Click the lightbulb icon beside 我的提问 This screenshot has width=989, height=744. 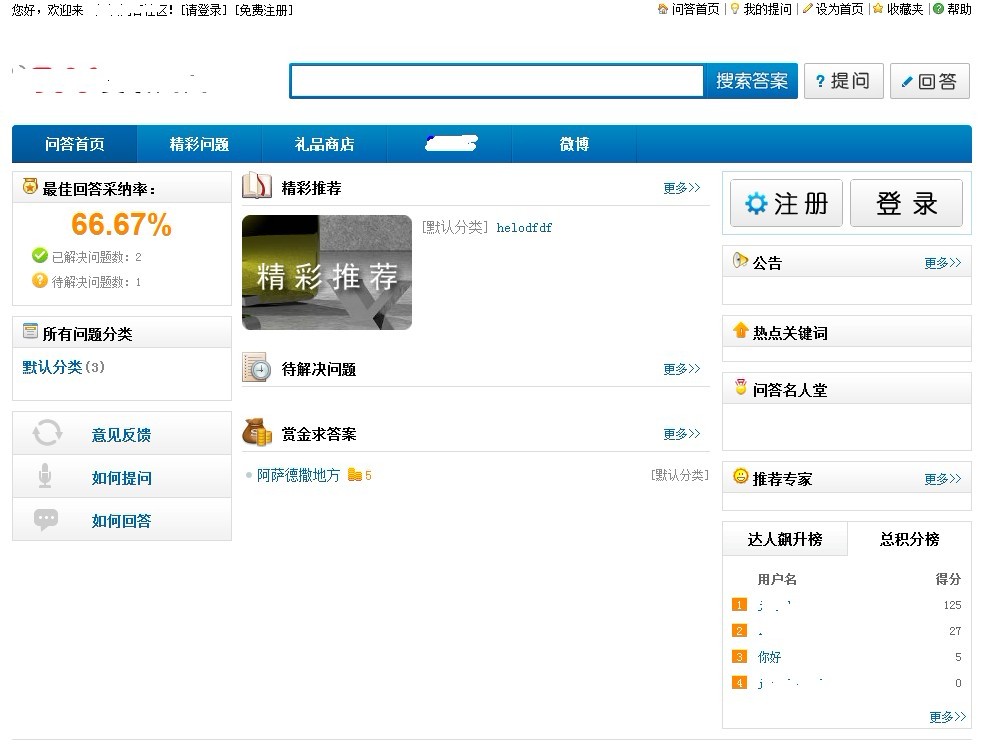[735, 9]
